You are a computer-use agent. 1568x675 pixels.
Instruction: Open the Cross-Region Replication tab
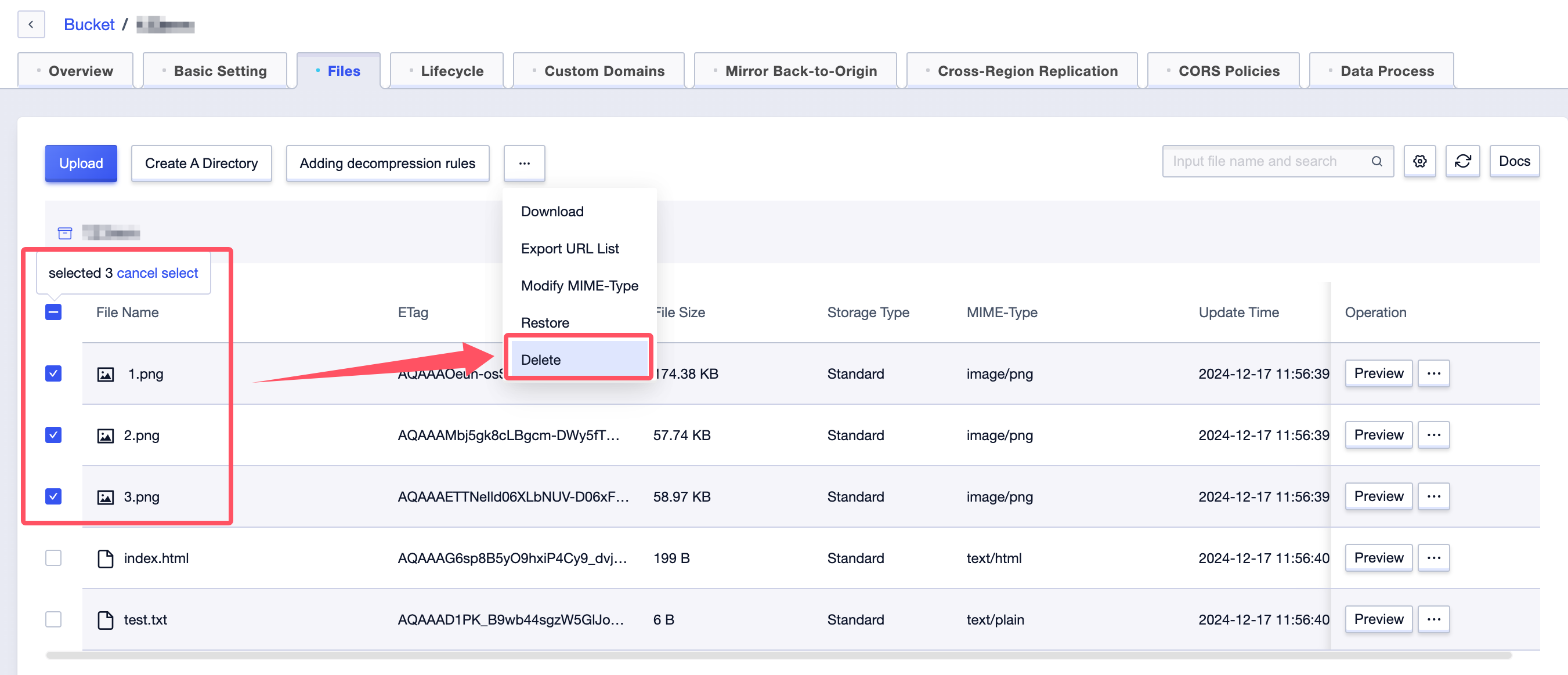tap(1022, 71)
